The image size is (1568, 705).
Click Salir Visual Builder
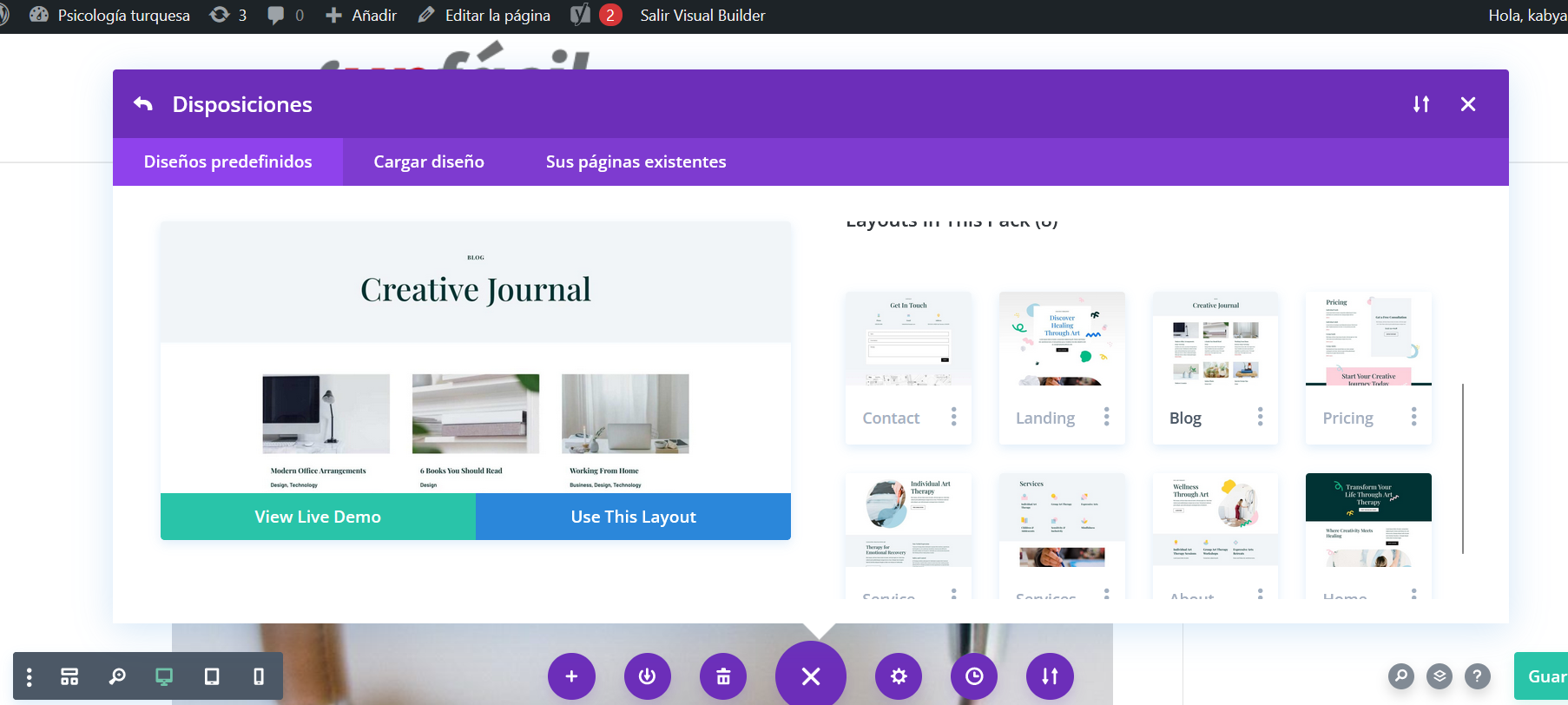703,16
